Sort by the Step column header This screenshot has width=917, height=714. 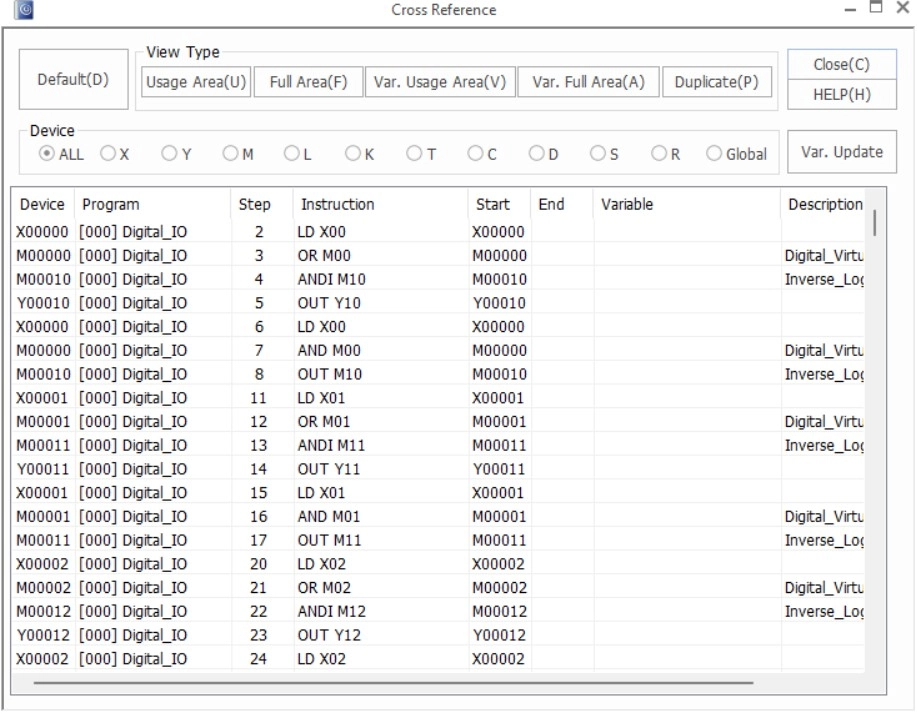(261, 204)
